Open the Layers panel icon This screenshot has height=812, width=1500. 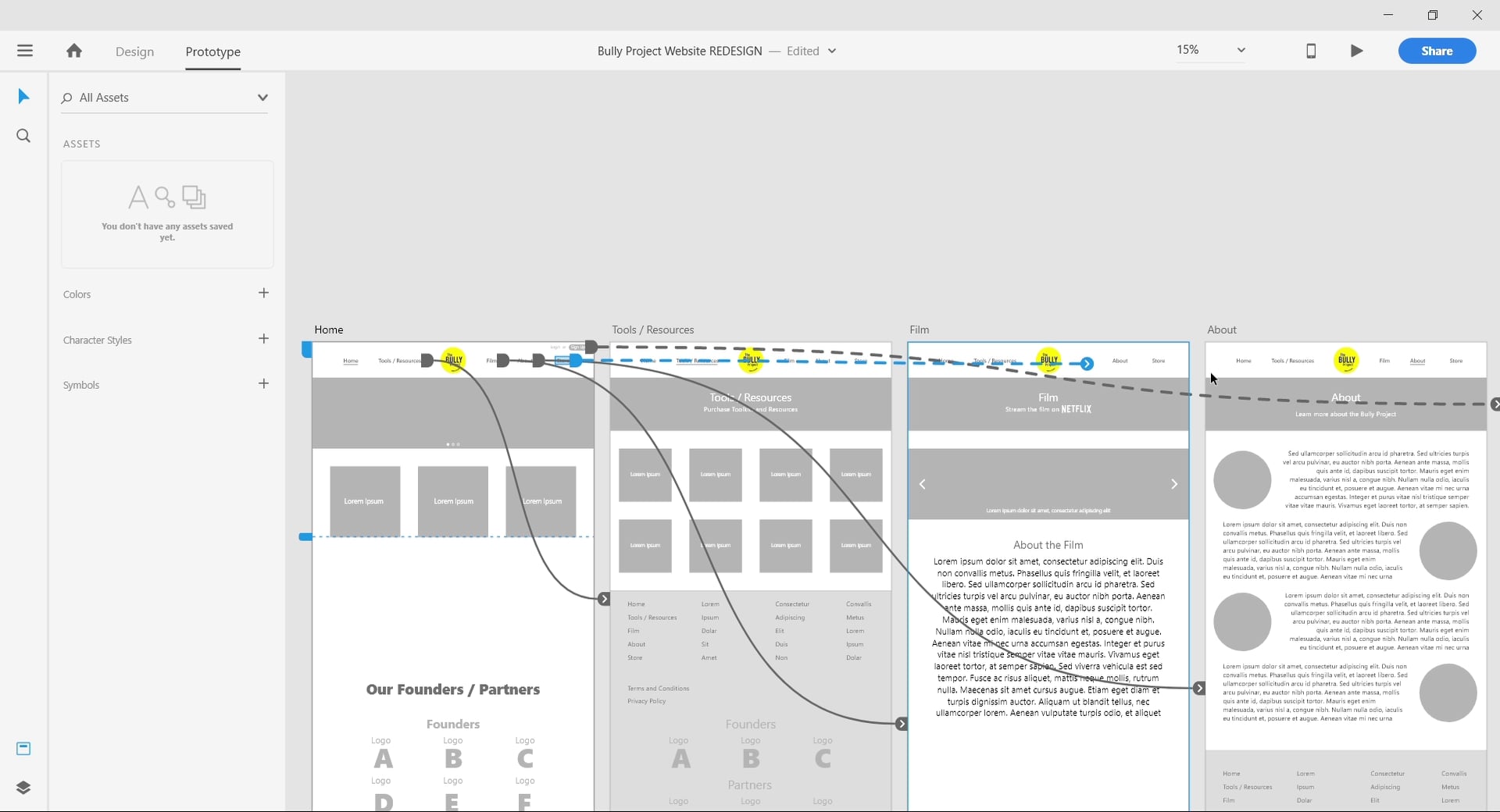23,787
